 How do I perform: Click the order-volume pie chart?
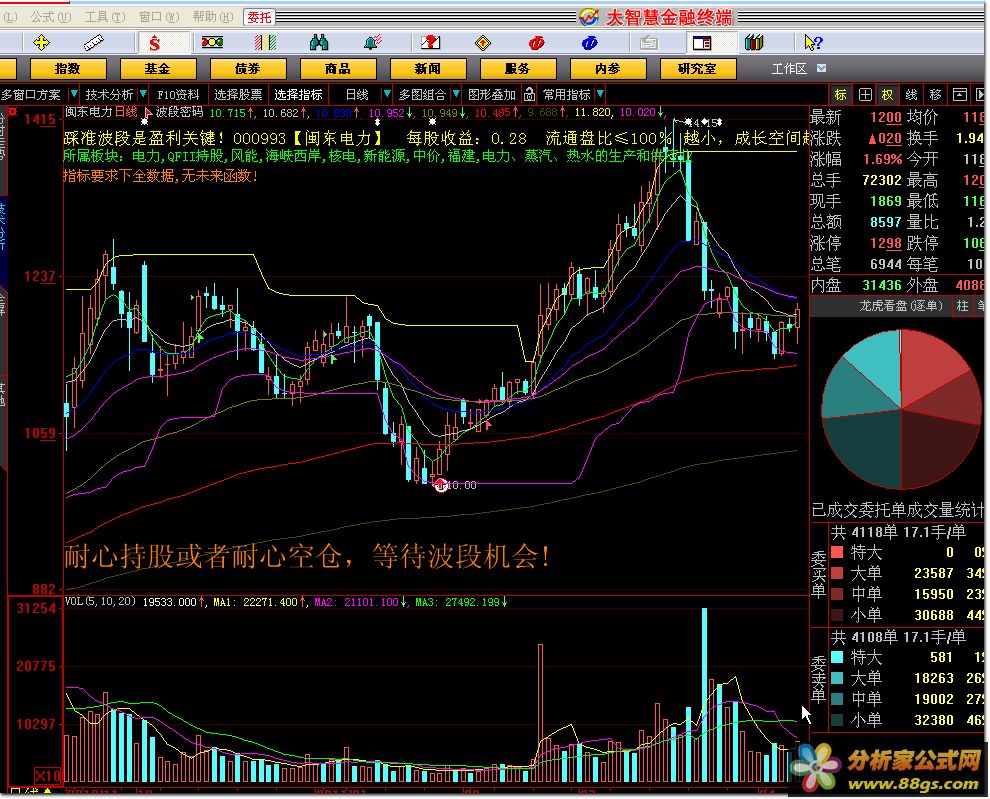(x=901, y=410)
